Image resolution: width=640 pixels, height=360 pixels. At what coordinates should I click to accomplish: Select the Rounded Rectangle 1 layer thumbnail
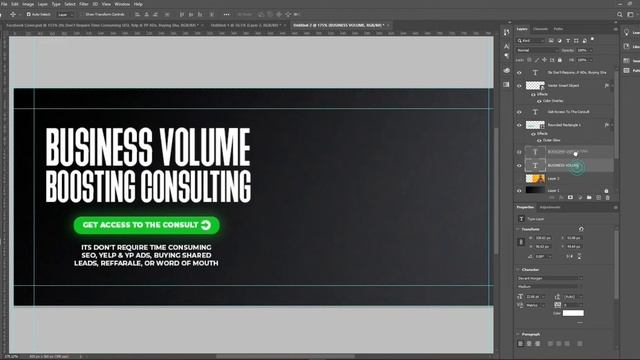(535, 125)
